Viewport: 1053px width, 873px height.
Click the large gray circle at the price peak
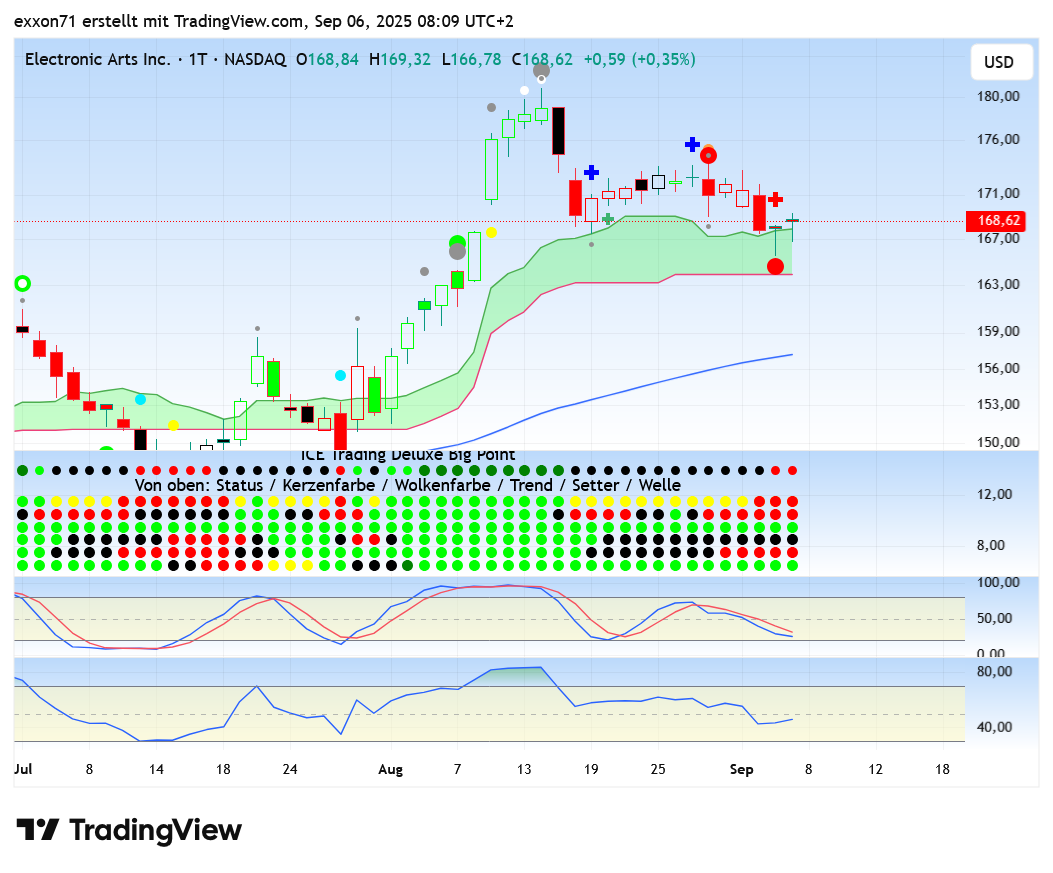[541, 69]
